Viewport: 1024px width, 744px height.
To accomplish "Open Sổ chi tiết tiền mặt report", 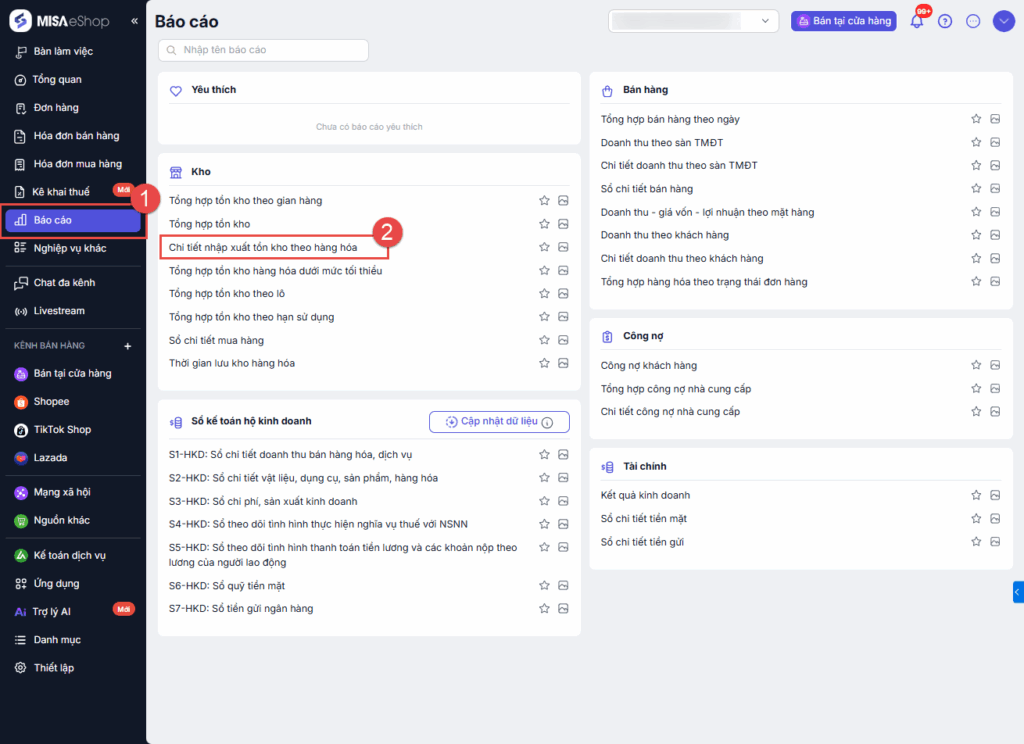I will pos(643,519).
